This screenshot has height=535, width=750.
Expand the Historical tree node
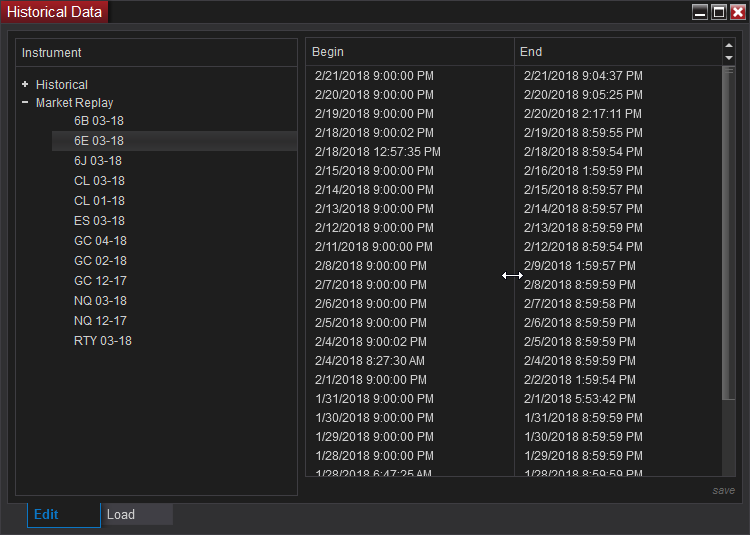coord(25,85)
